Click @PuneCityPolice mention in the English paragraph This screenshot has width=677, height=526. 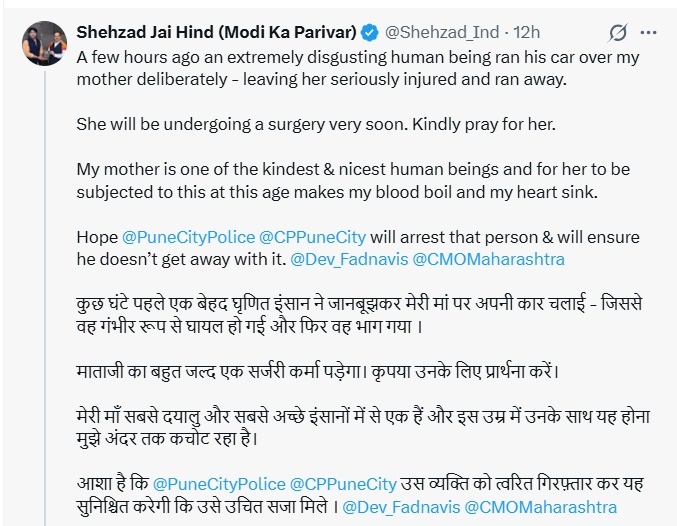(187, 239)
